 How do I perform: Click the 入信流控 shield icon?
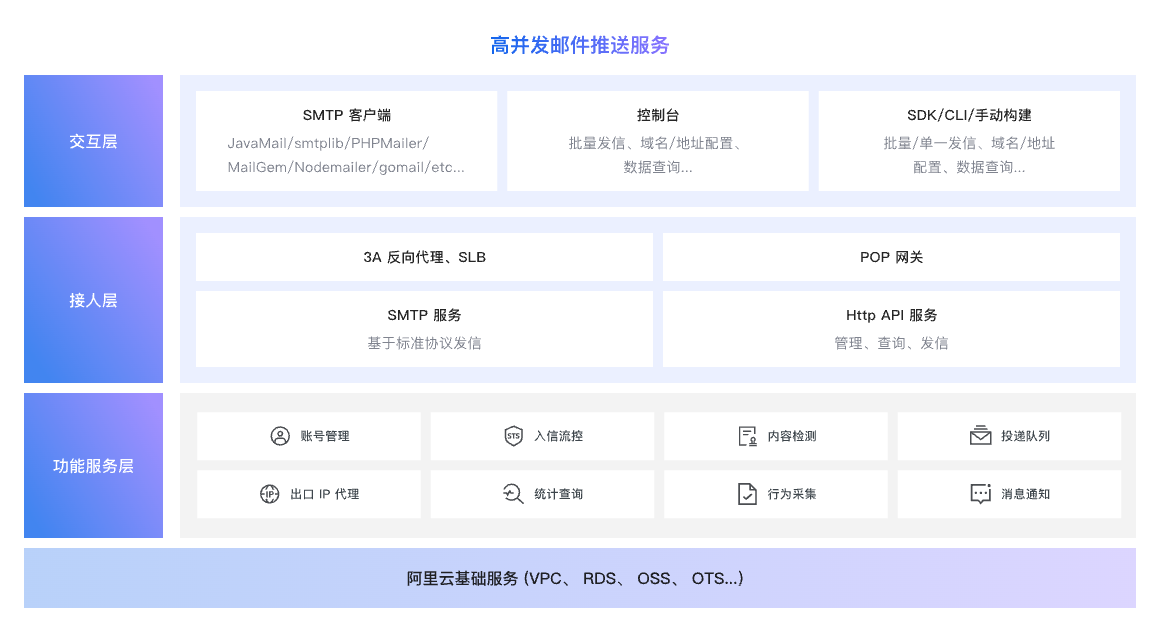[x=513, y=436]
